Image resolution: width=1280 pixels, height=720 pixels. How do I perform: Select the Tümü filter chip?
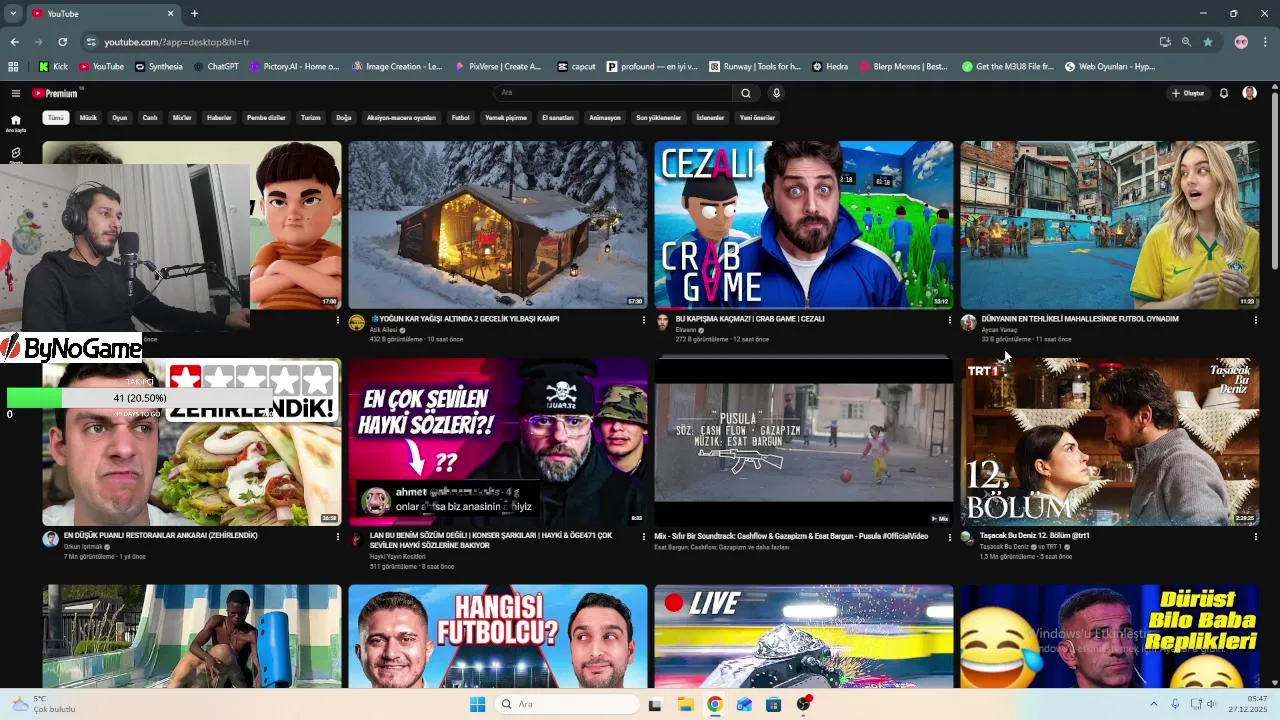56,117
